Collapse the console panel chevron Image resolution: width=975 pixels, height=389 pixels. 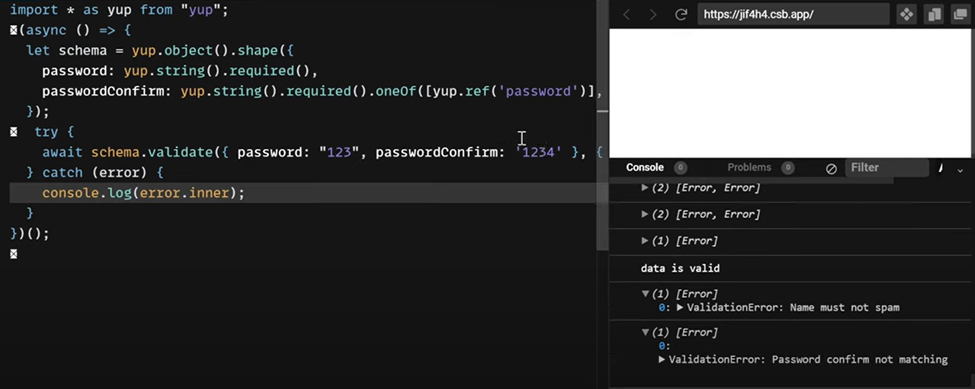(960, 170)
